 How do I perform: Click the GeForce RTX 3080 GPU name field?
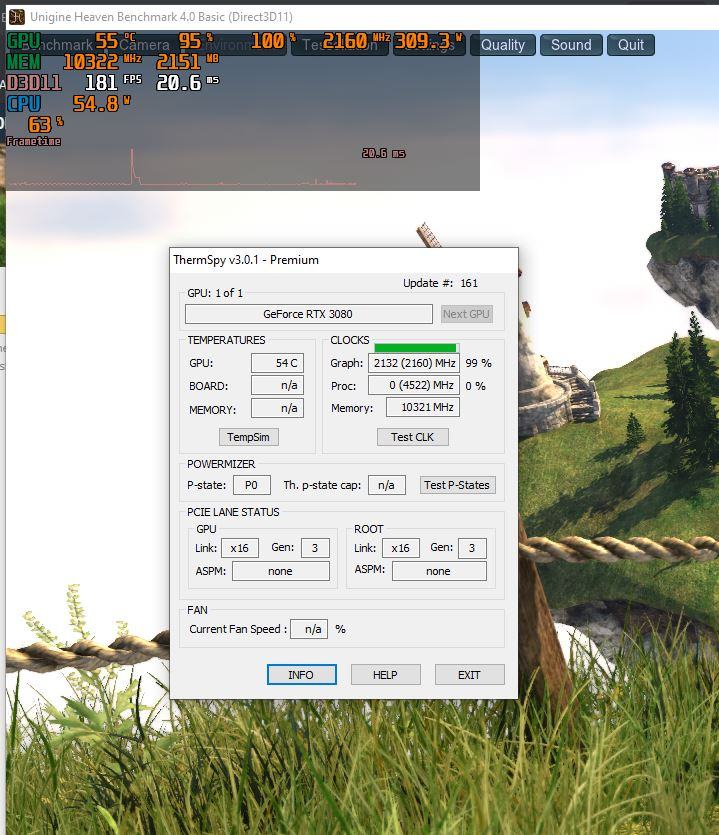(308, 314)
